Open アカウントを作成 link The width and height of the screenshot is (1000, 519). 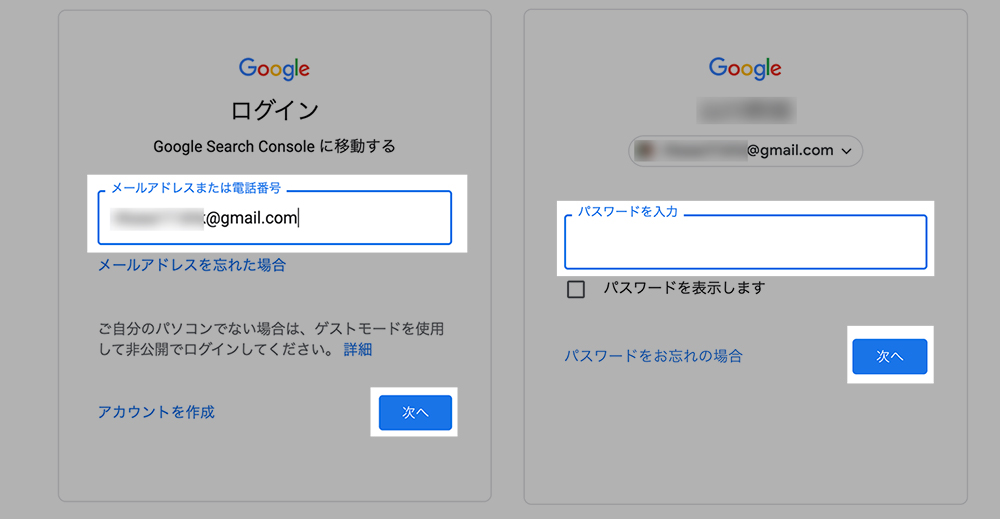(156, 412)
